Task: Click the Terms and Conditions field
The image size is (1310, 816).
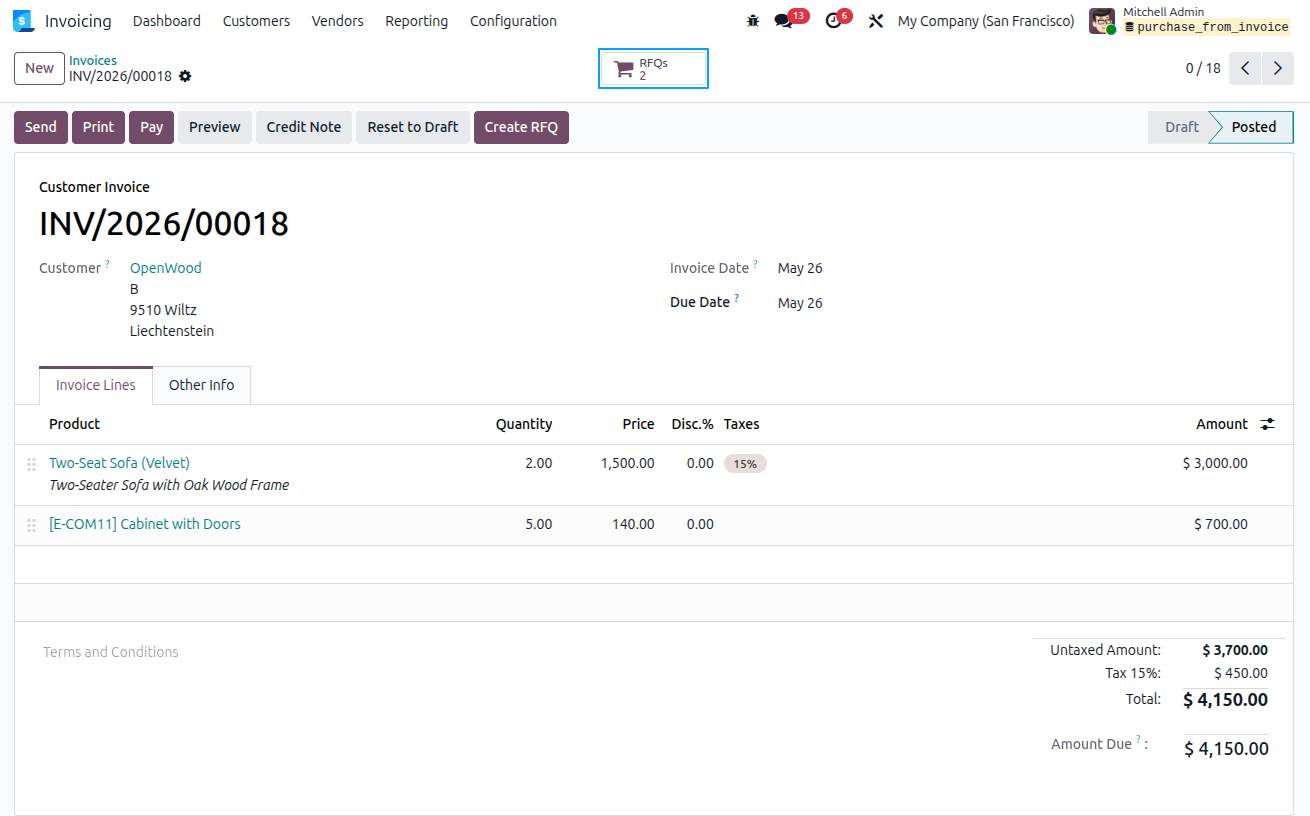Action: 111,652
